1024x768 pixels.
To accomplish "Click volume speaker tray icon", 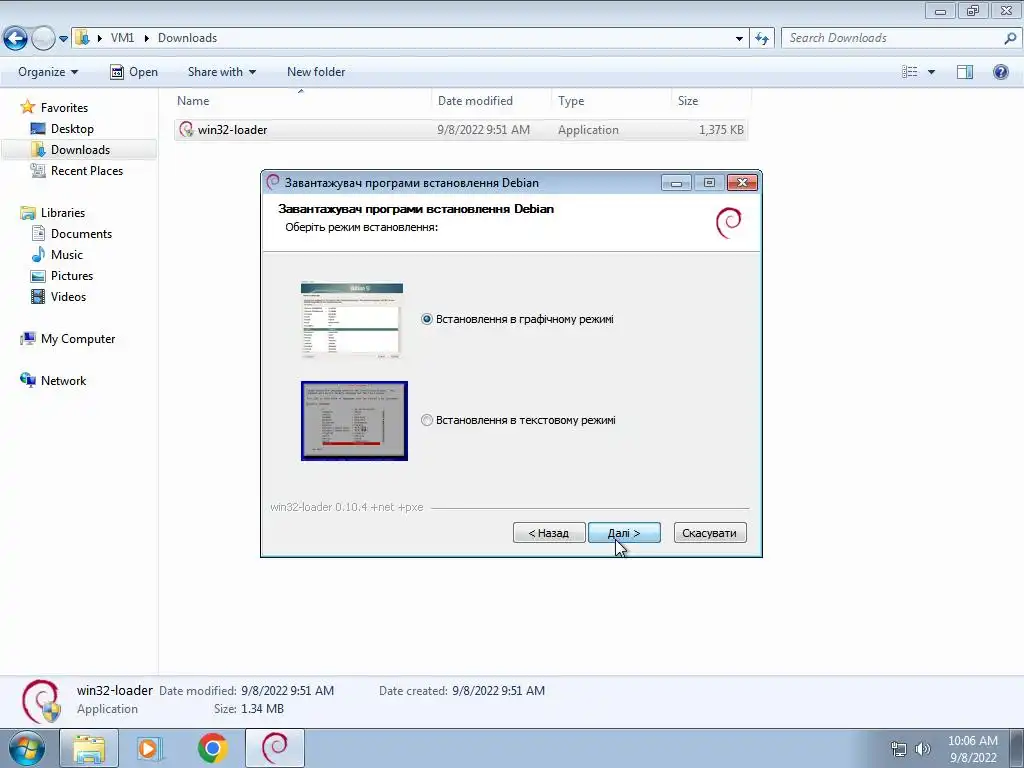I will click(922, 749).
